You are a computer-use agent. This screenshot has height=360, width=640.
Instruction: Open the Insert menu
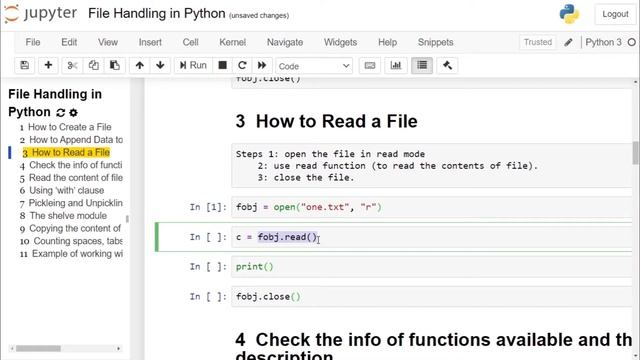[150, 42]
